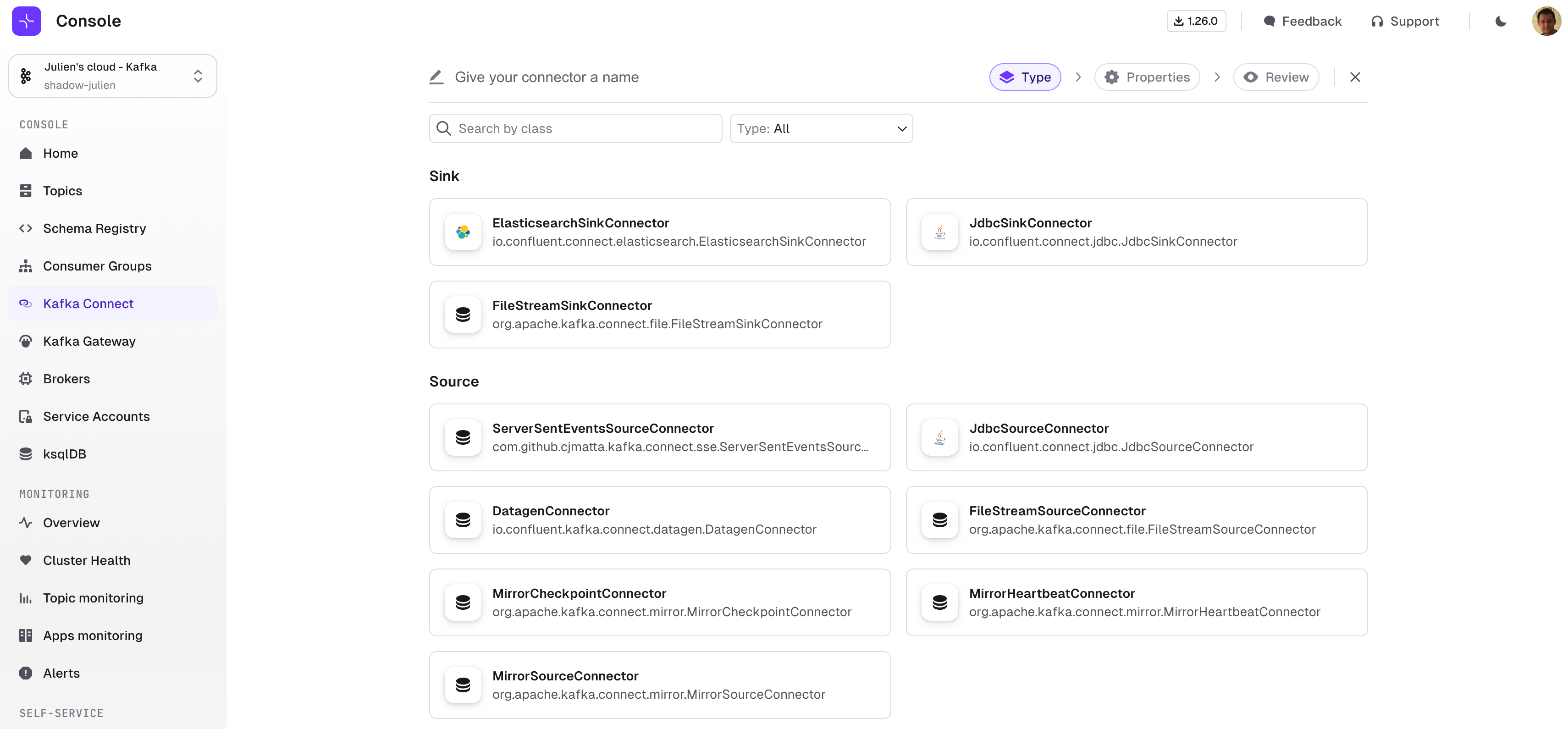Viewport: 1568px width, 729px height.
Task: Go to Schema Registry page
Action: point(113,229)
